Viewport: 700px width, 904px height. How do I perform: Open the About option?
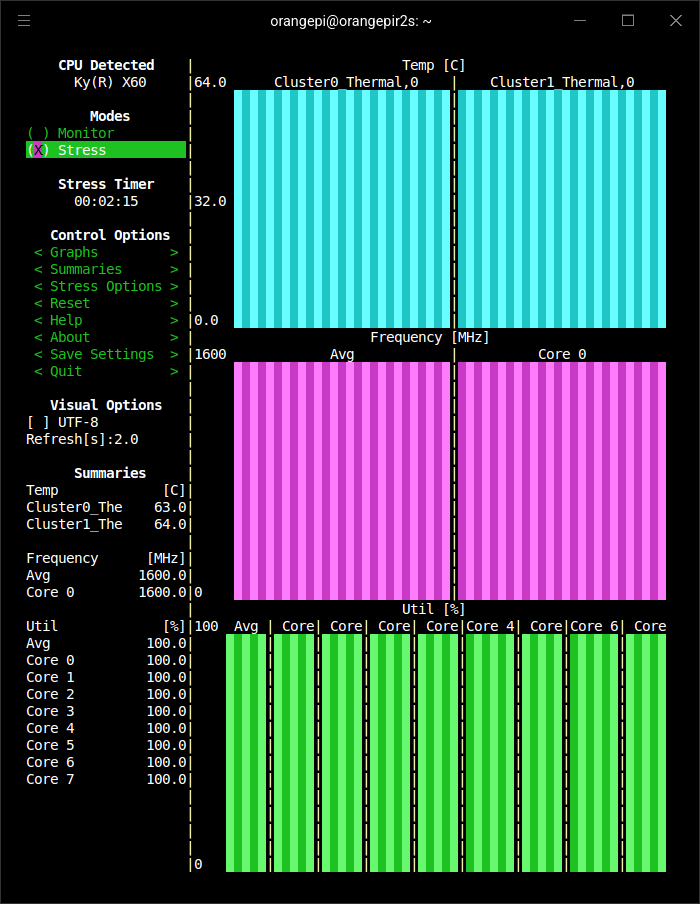point(106,337)
